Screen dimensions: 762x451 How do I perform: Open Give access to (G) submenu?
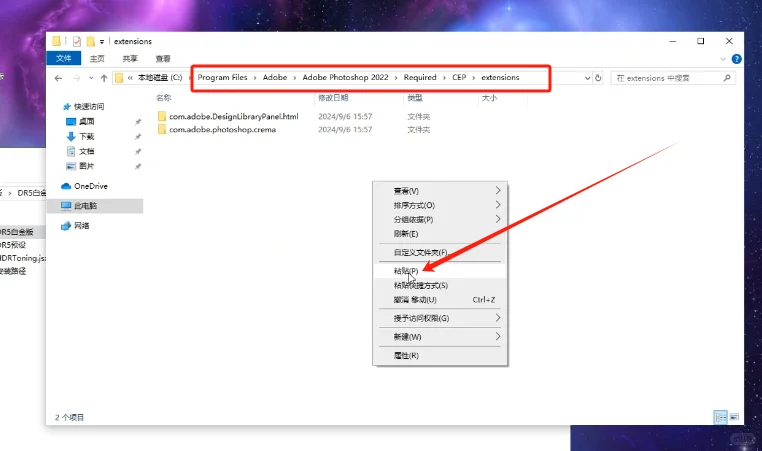click(440, 318)
